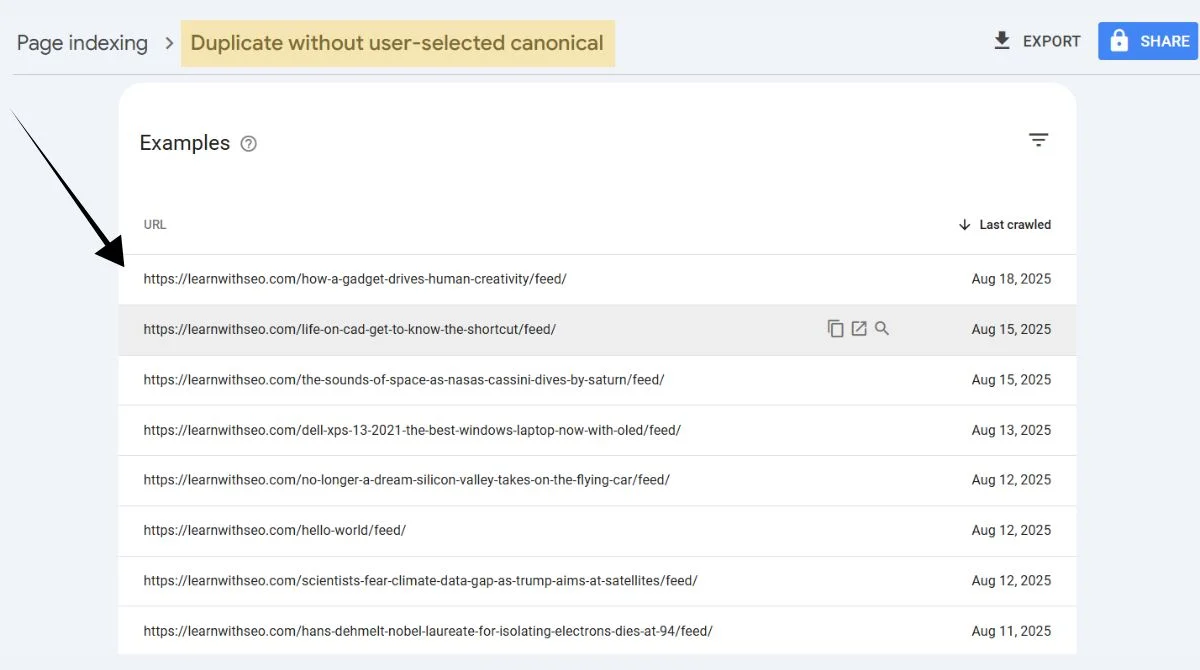Click the crawl date in the scientists-fear-climate row

coord(1011,581)
